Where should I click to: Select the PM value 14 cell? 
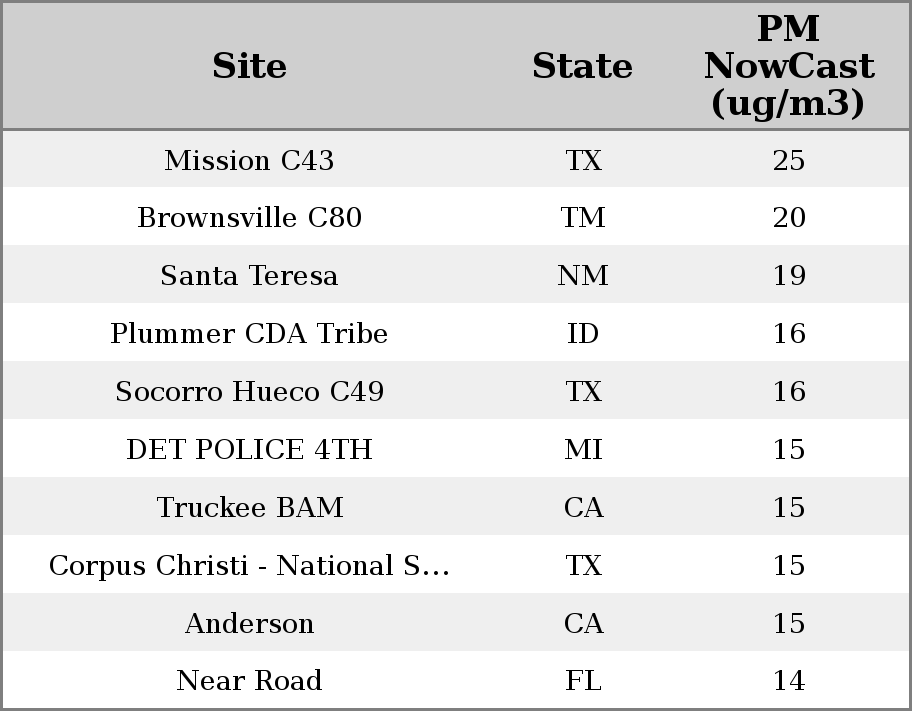click(x=789, y=681)
